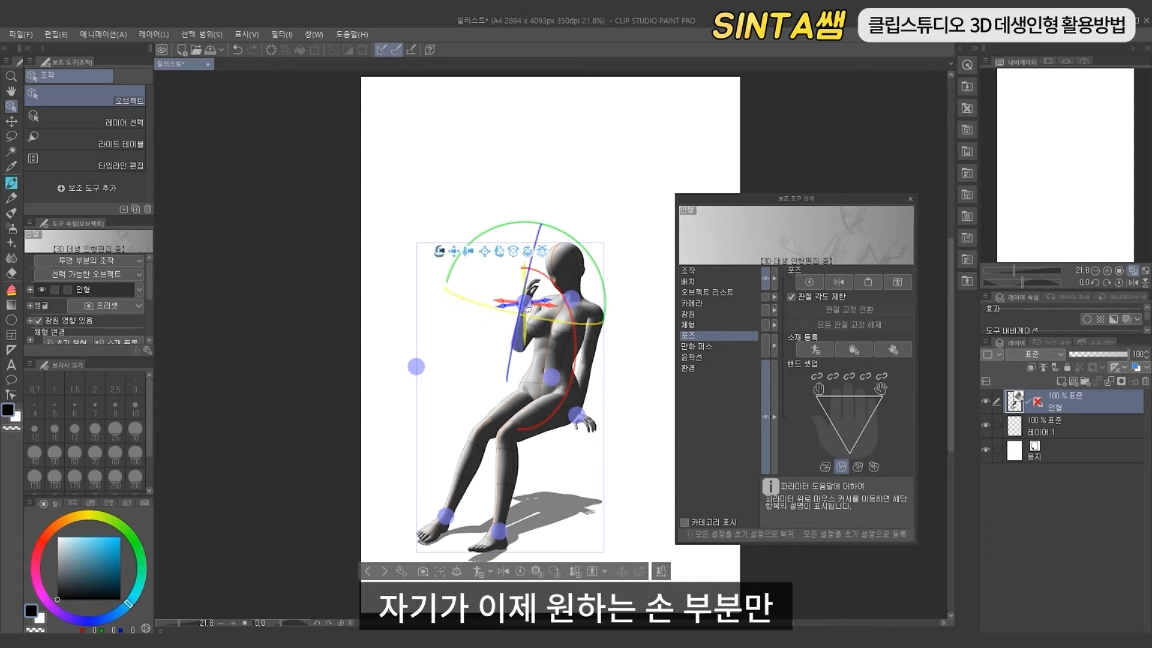Open the 레이어(L) menu
Viewport: 1152px width, 648px height.
[154, 35]
